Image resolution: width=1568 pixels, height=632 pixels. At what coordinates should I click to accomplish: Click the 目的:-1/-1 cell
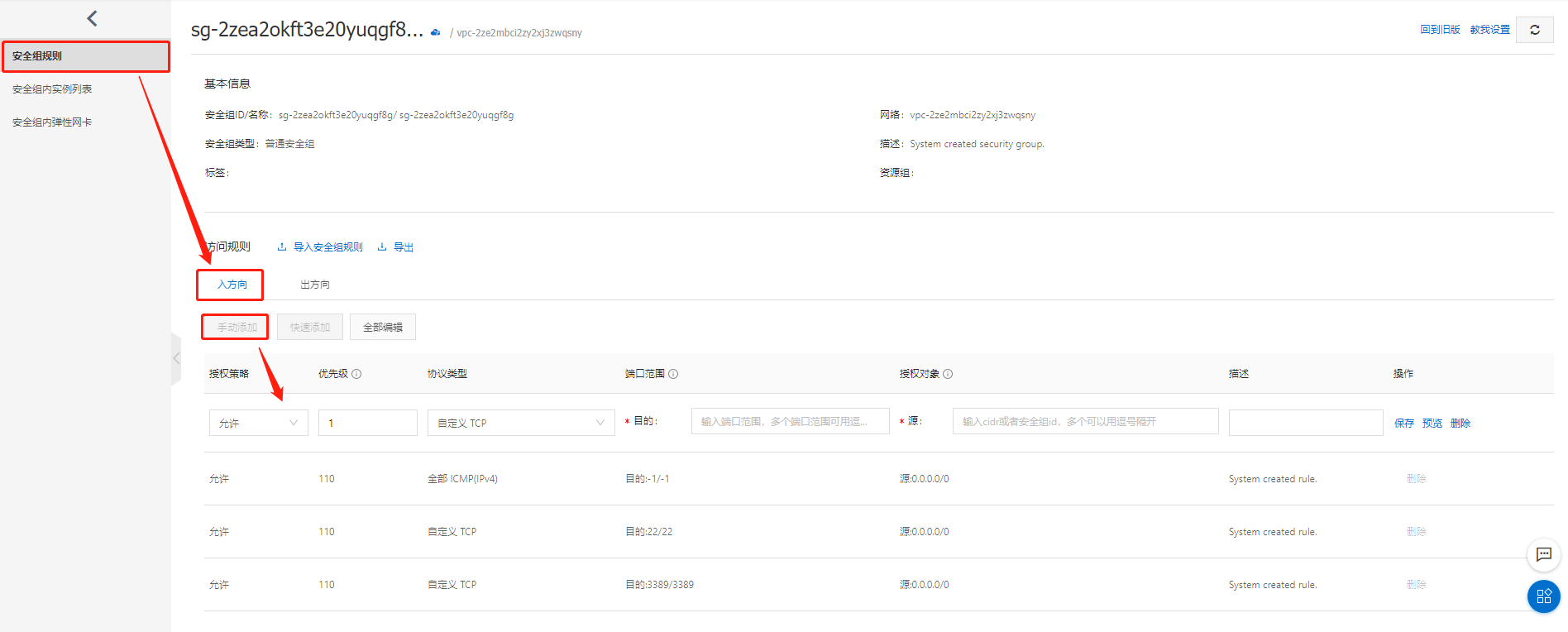pos(647,479)
